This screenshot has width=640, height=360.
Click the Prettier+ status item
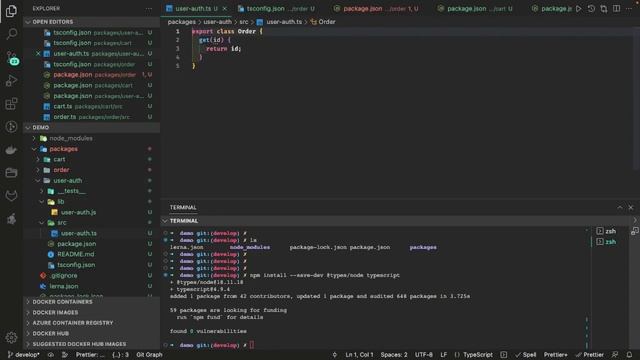[556, 355]
